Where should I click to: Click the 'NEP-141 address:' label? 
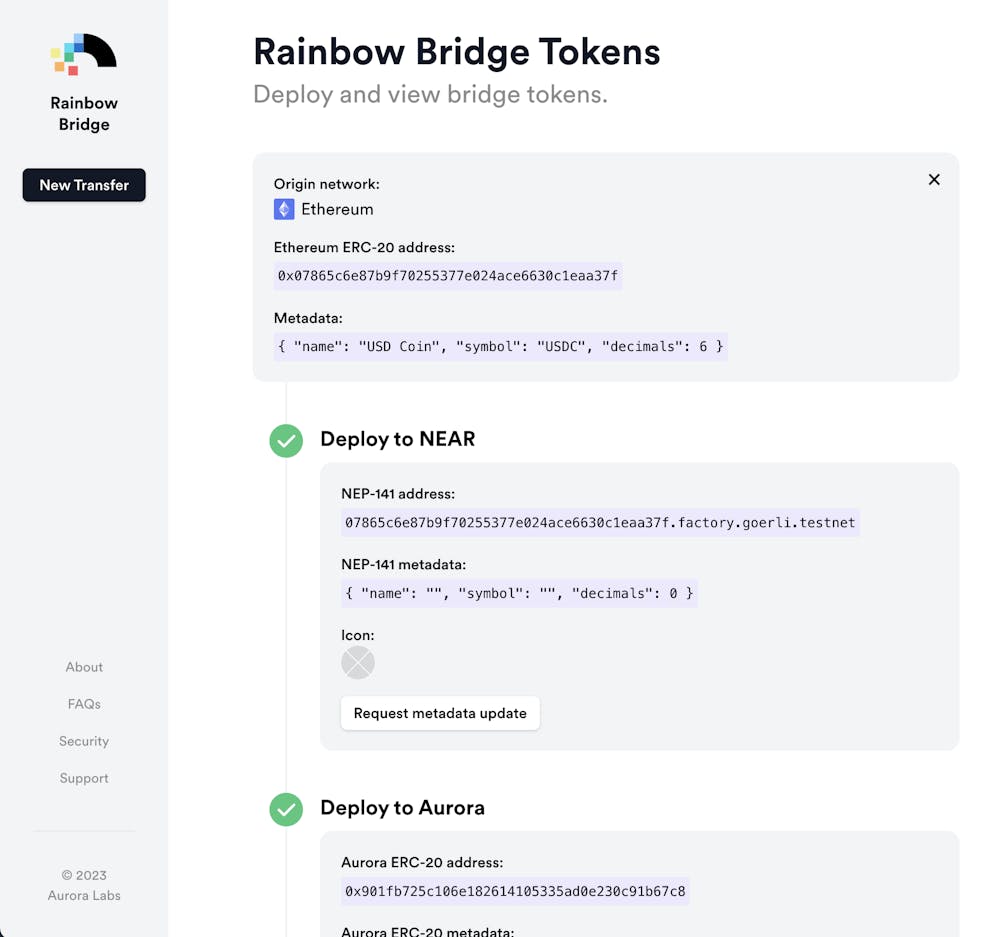click(398, 494)
